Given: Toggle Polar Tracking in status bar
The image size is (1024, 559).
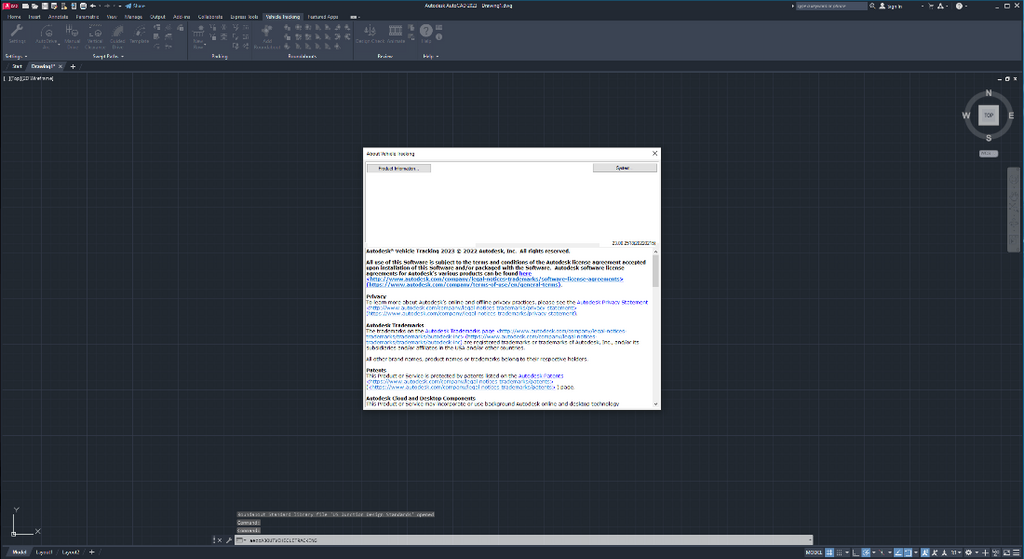Looking at the screenshot, I should [866, 552].
